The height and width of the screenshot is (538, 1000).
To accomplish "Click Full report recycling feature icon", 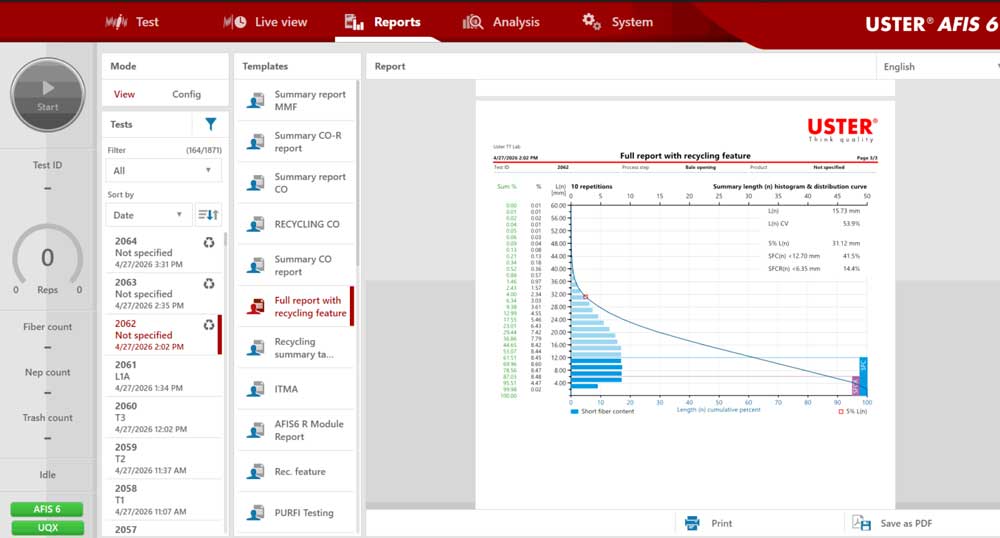I will (x=256, y=307).
